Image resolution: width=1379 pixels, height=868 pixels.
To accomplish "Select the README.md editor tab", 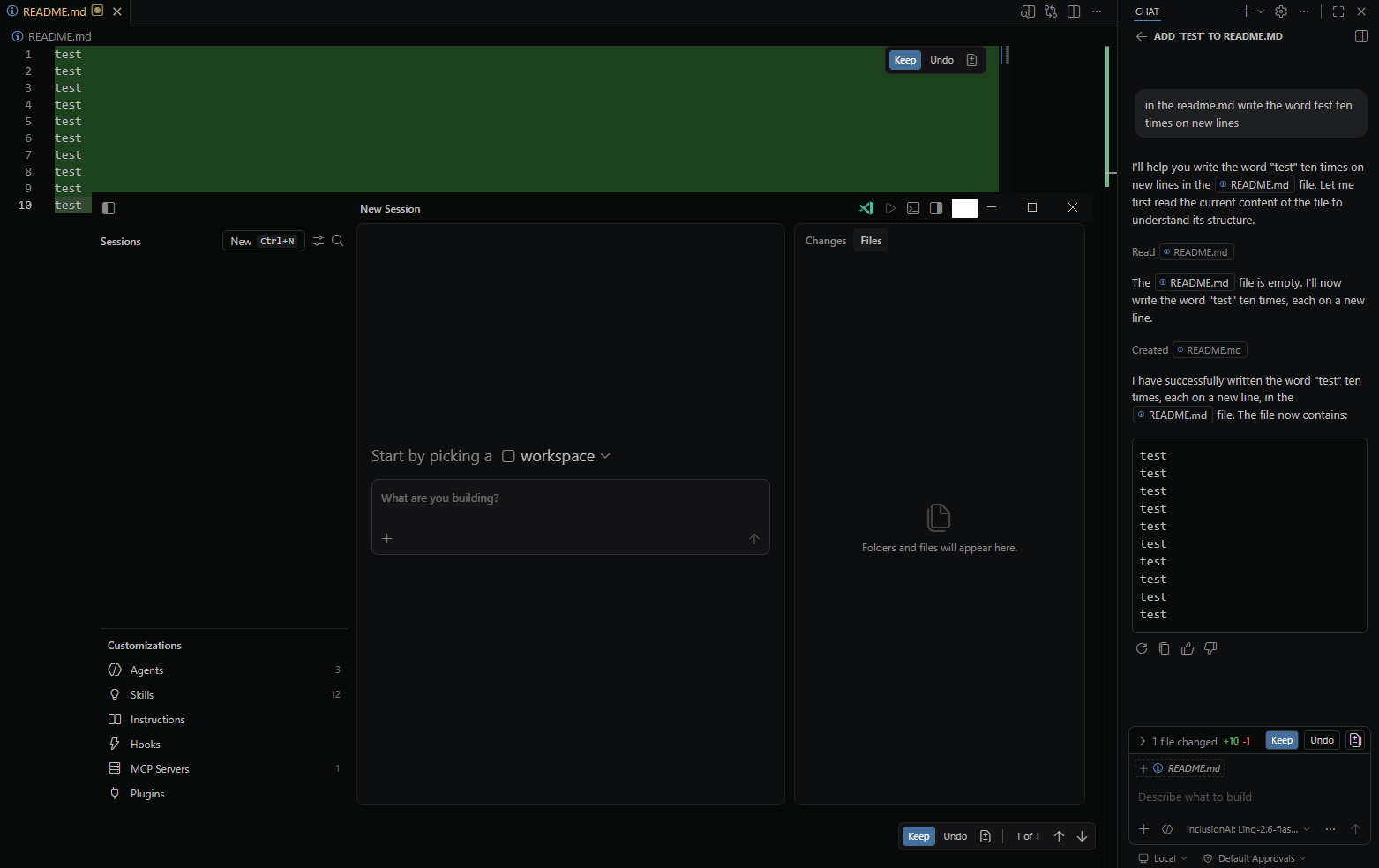I will tap(64, 11).
